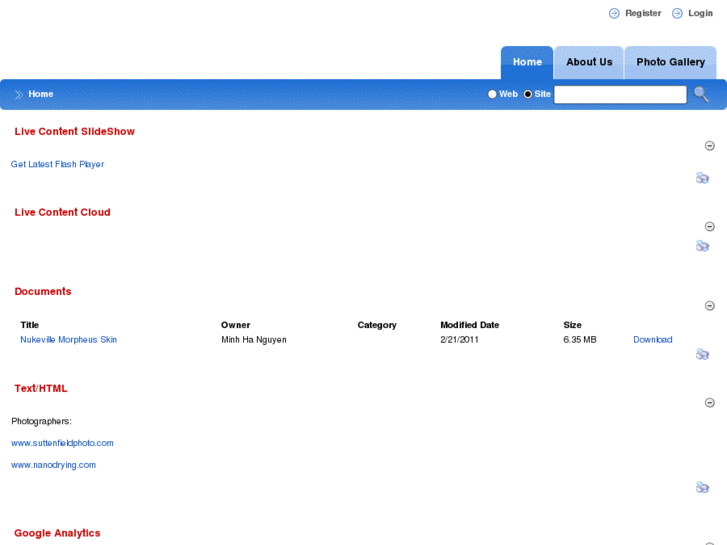Select the Web search radio button
This screenshot has width=727, height=545.
click(492, 94)
